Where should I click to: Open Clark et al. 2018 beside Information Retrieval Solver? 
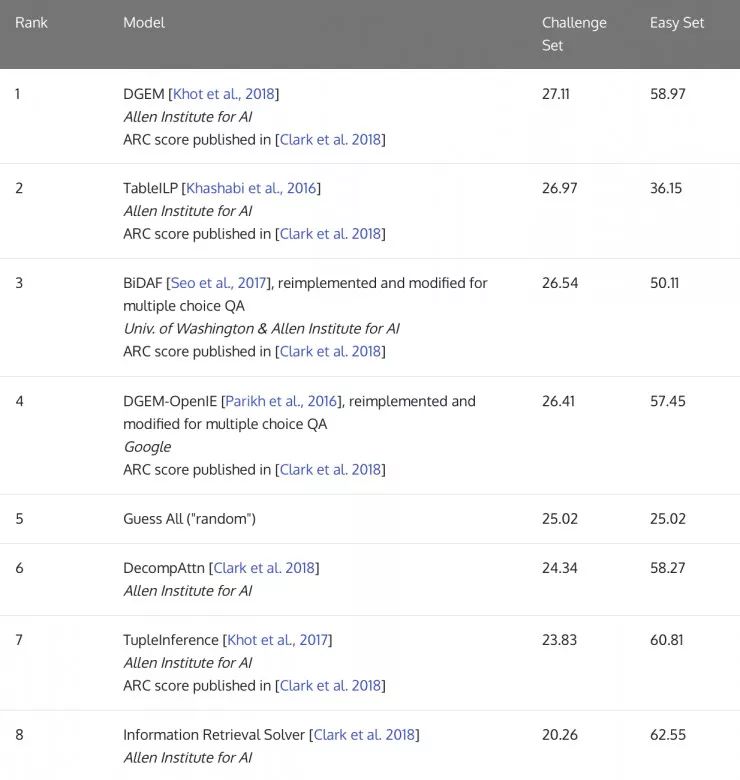pos(364,735)
